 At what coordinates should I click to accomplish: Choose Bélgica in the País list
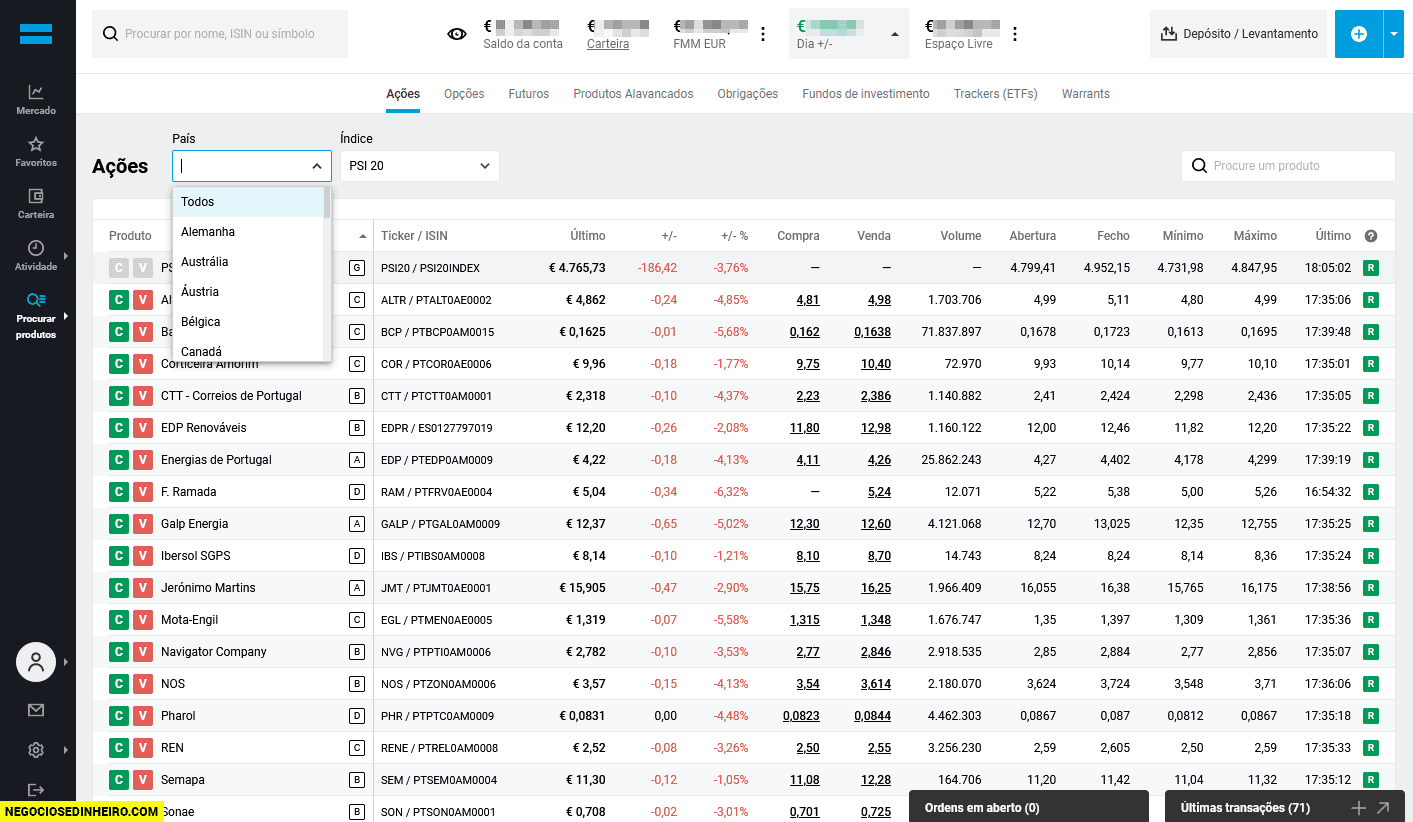[x=248, y=322]
